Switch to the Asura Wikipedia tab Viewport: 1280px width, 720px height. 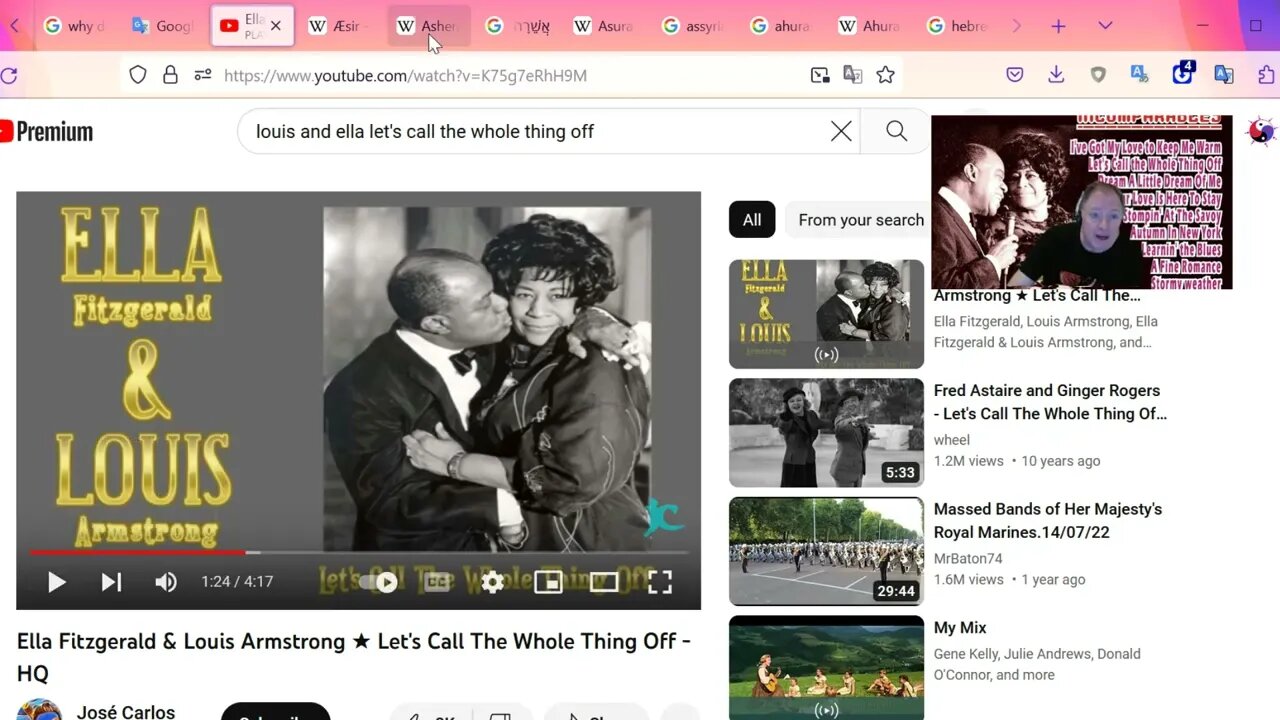click(604, 26)
